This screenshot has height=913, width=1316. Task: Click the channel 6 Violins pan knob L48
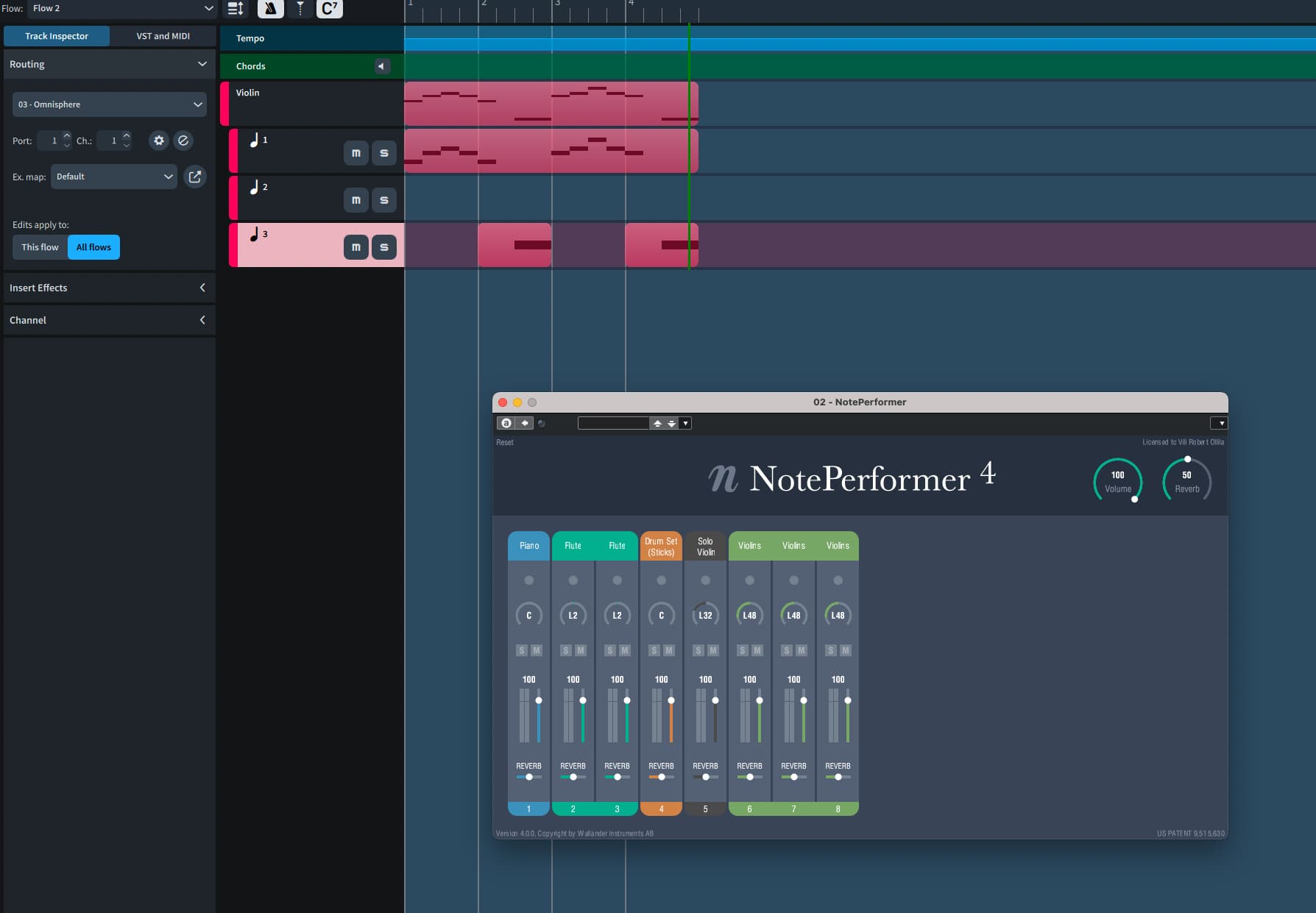pos(749,615)
